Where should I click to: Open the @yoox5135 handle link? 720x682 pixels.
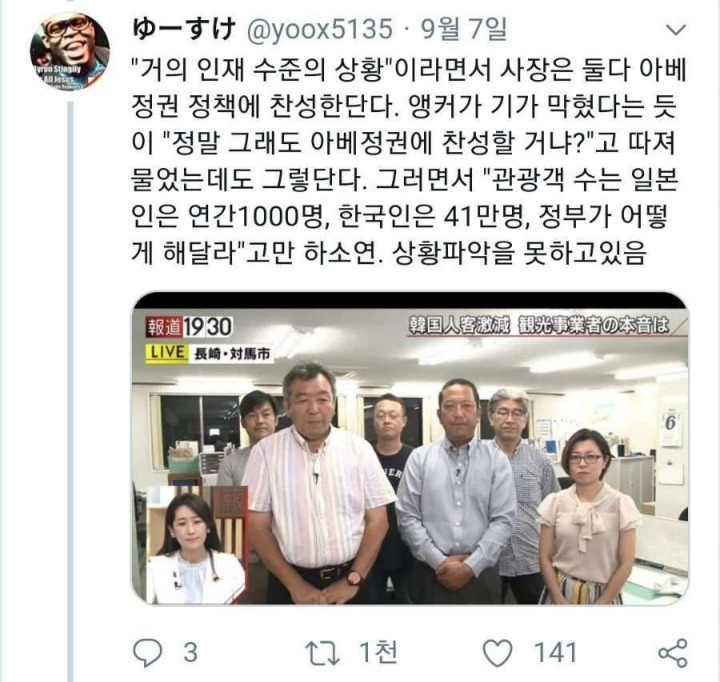point(320,29)
